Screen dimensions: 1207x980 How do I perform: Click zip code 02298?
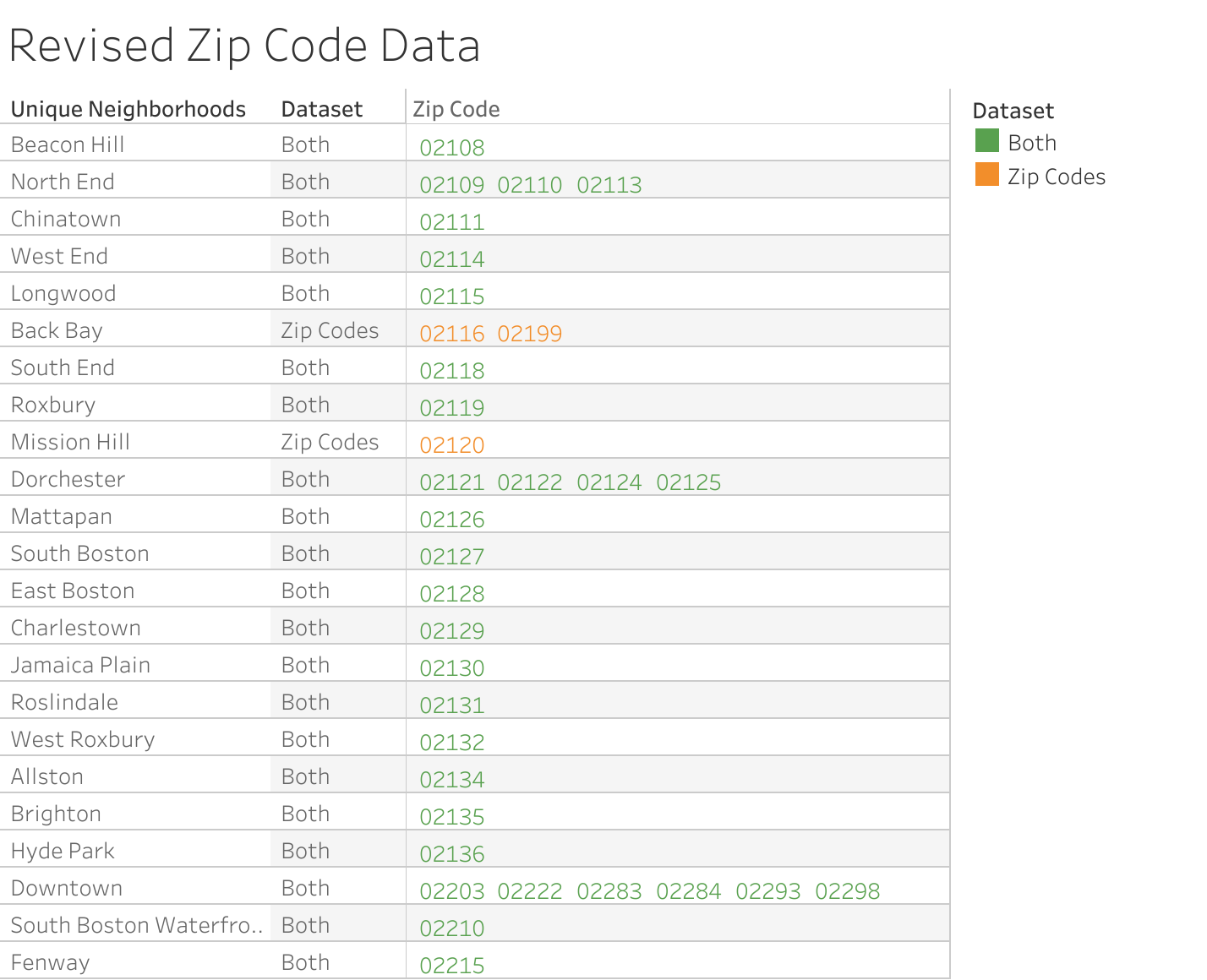click(x=848, y=891)
